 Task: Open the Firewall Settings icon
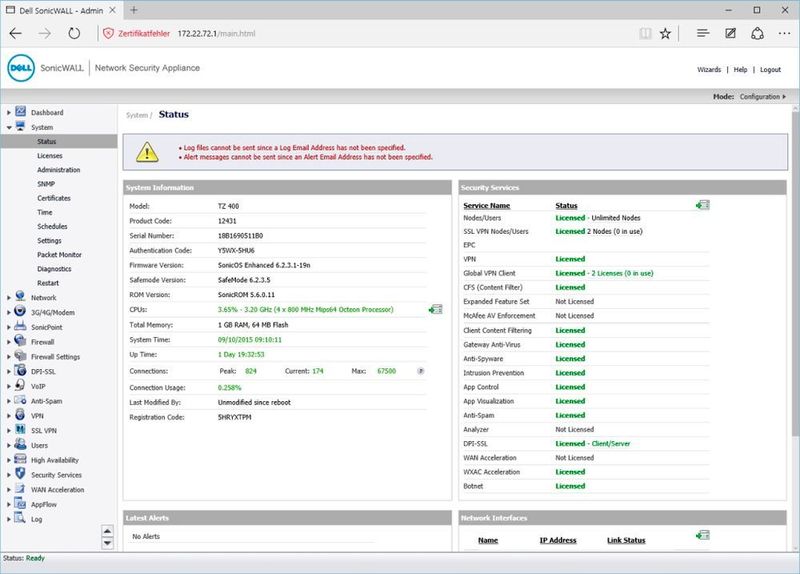coord(20,355)
